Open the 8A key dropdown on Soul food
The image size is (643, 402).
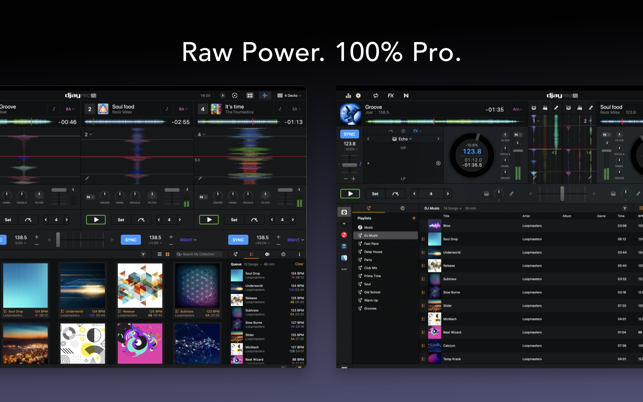[x=183, y=109]
